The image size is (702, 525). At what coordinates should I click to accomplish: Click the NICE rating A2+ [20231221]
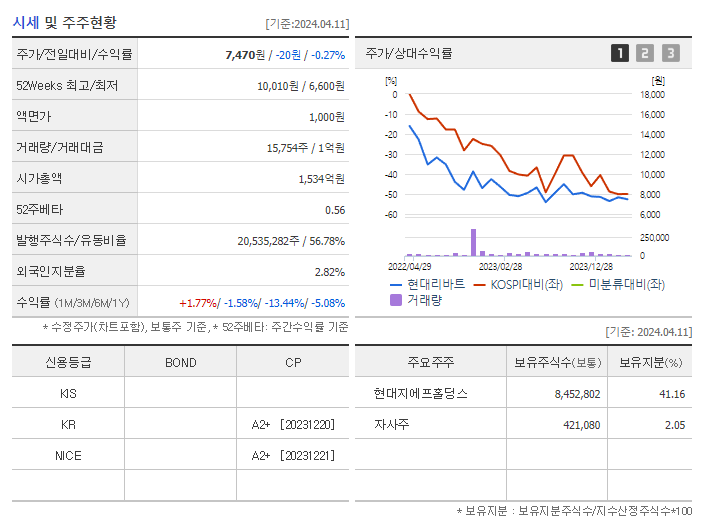tap(293, 456)
